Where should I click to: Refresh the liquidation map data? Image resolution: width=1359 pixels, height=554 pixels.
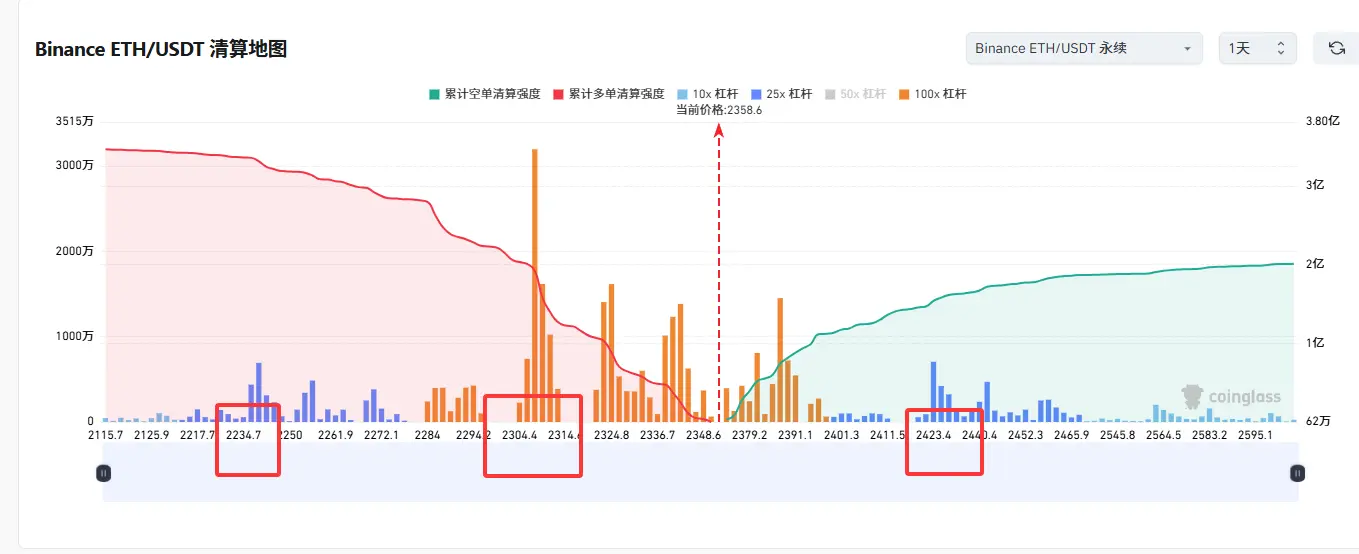(x=1336, y=48)
